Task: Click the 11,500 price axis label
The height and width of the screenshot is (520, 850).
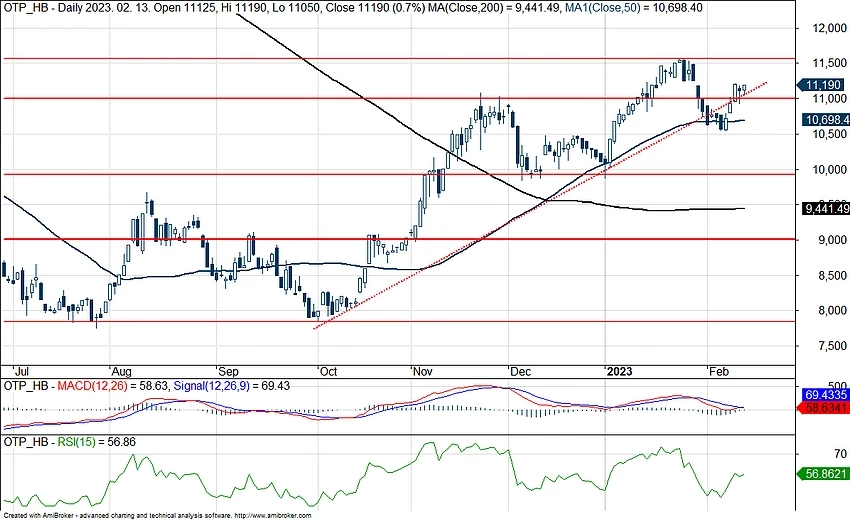Action: pos(829,63)
